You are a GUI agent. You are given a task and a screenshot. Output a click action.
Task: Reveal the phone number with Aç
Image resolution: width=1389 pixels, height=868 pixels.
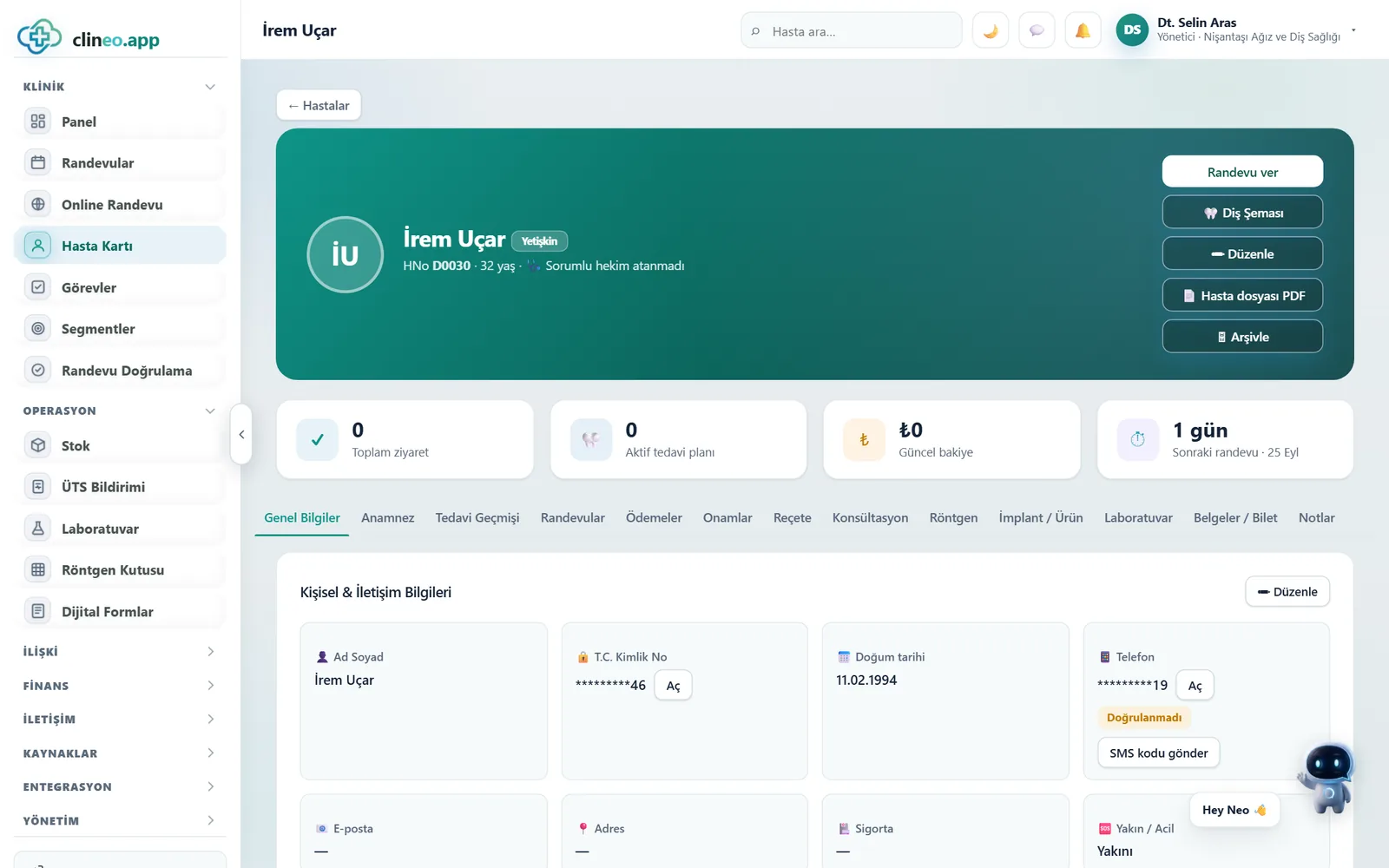click(1195, 686)
